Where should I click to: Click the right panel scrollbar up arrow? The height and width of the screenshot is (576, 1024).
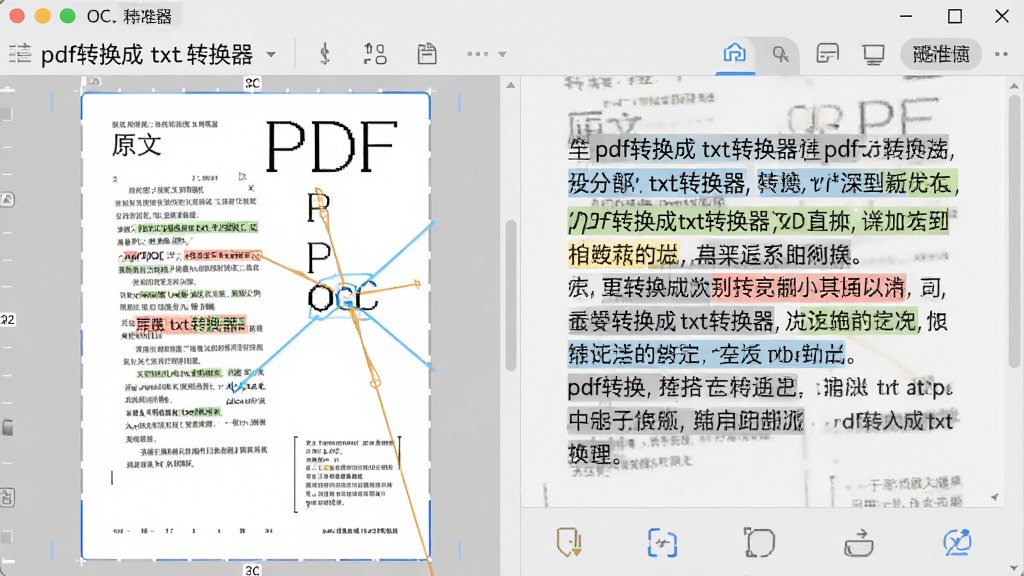click(1014, 86)
